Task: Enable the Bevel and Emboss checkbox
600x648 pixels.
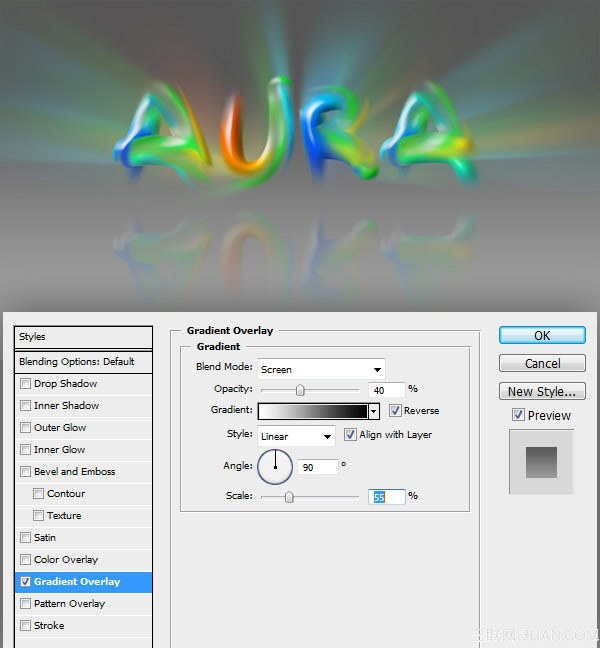Action: click(x=25, y=472)
